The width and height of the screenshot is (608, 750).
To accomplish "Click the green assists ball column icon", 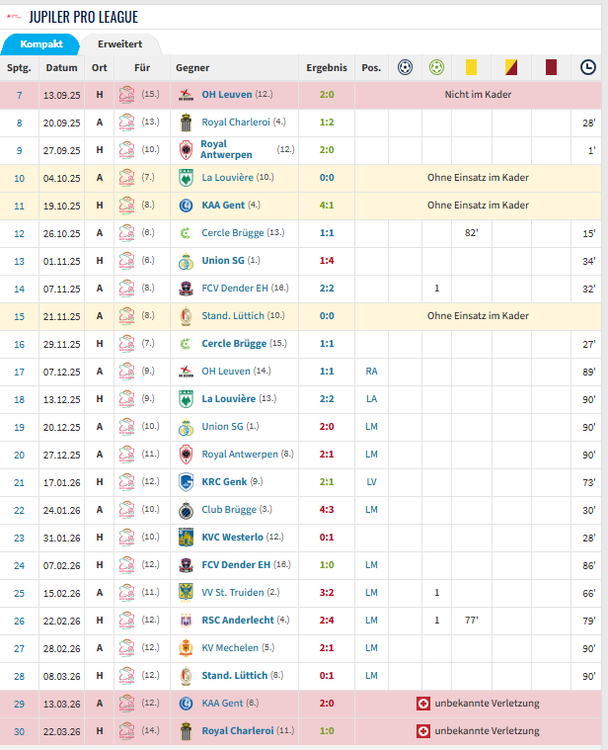I will coord(436,67).
